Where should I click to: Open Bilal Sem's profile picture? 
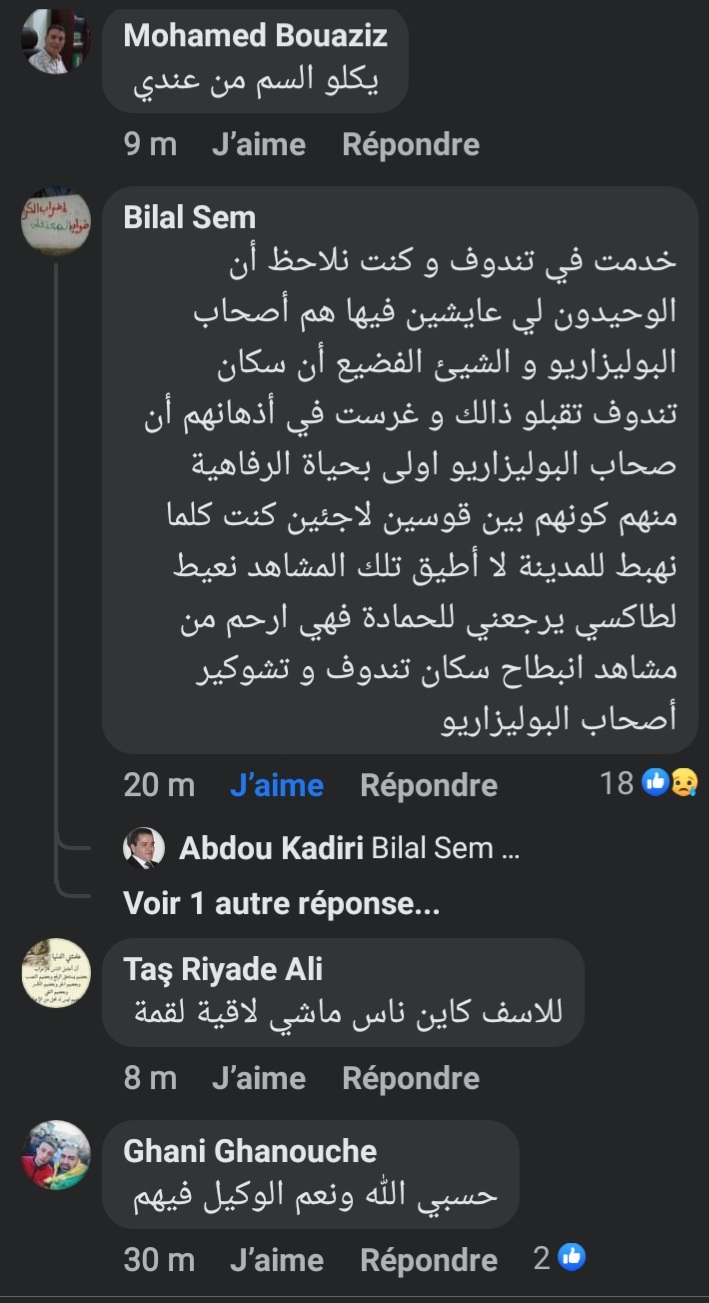click(56, 221)
